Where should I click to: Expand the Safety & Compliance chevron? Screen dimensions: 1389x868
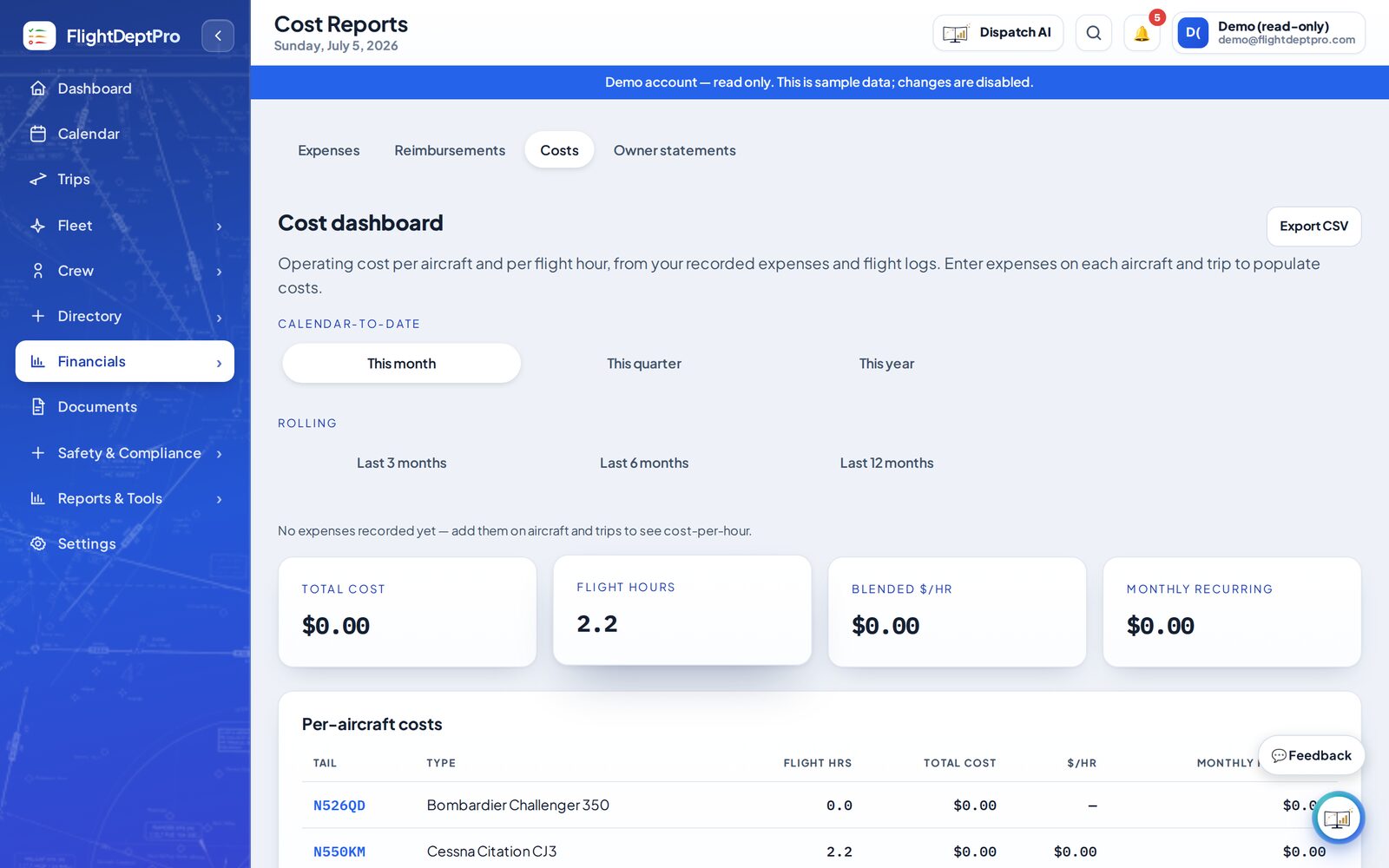click(x=219, y=454)
